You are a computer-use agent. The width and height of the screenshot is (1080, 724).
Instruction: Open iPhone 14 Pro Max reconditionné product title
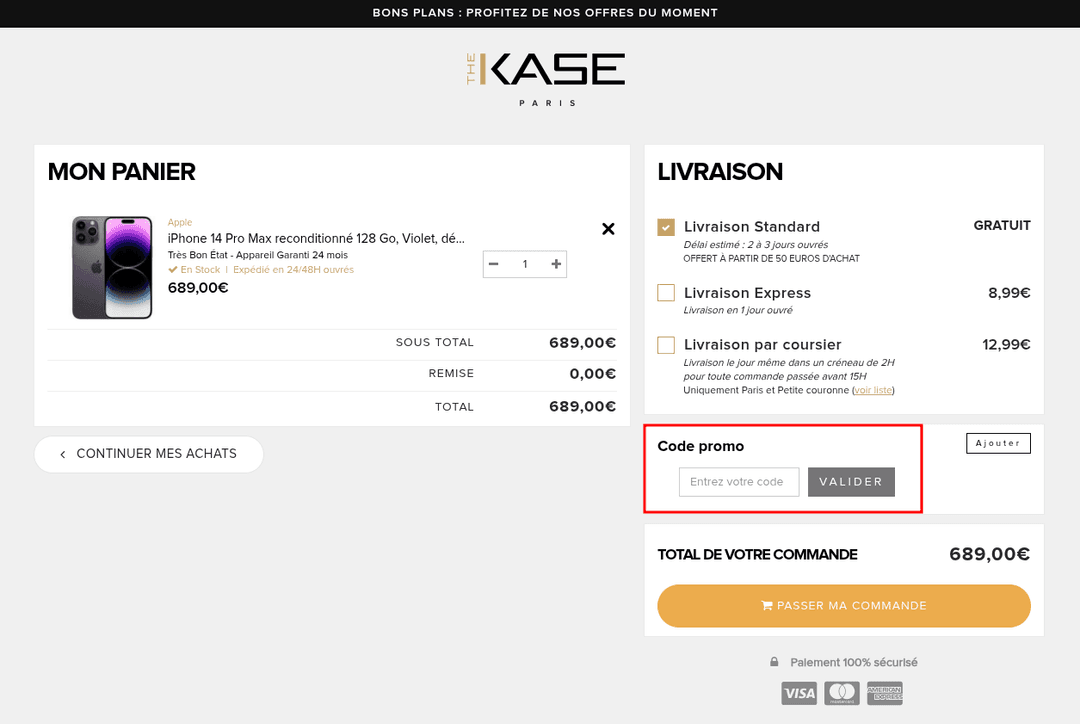(316, 238)
